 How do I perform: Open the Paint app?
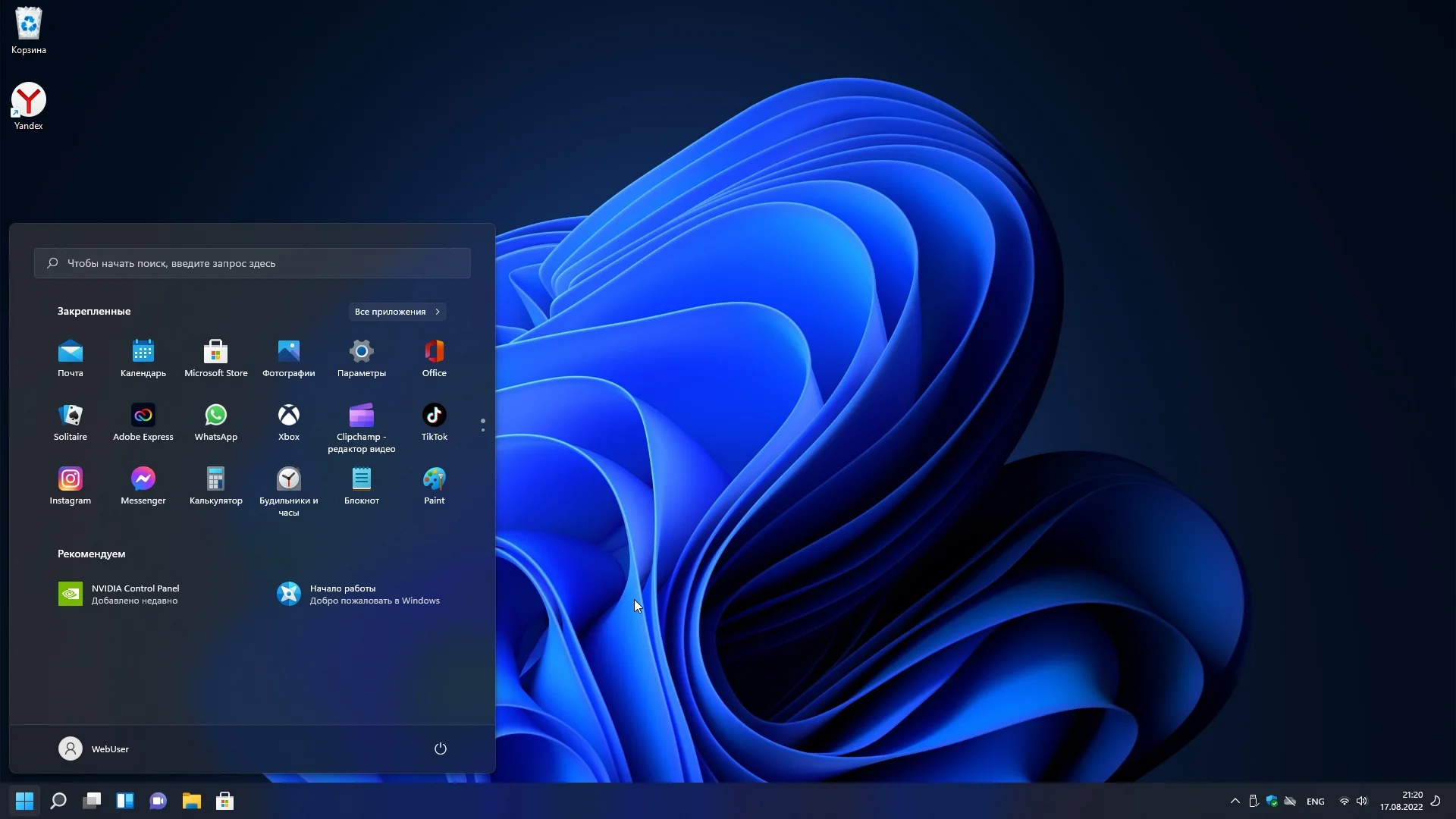pos(434,479)
